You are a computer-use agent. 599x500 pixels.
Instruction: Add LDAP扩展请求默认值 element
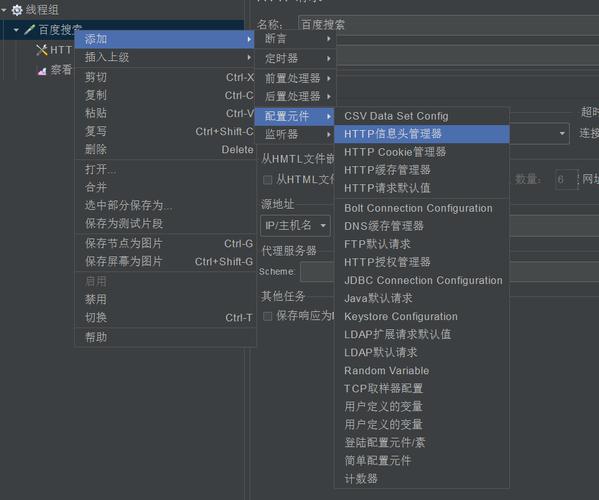coord(422,335)
